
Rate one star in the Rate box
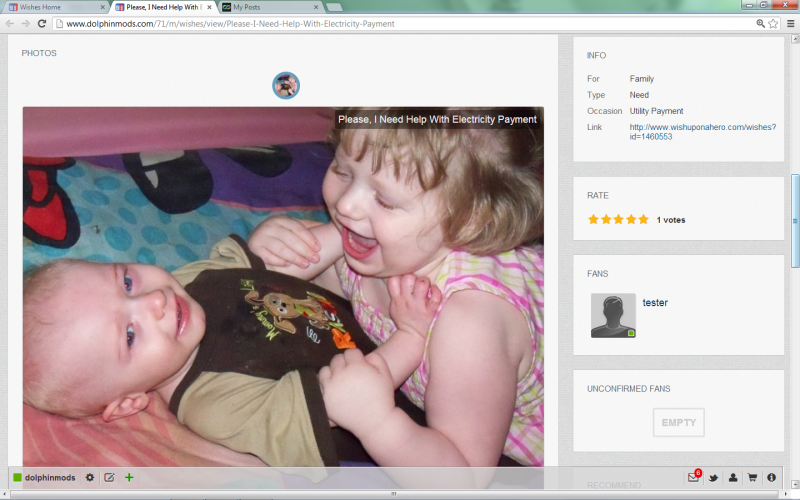coord(593,219)
